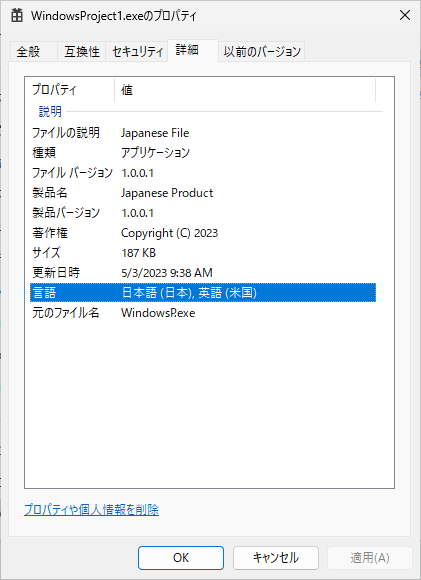Click the value 日本語 (日本), 英語 (米国)
The width and height of the screenshot is (421, 580).
pyautogui.click(x=189, y=293)
